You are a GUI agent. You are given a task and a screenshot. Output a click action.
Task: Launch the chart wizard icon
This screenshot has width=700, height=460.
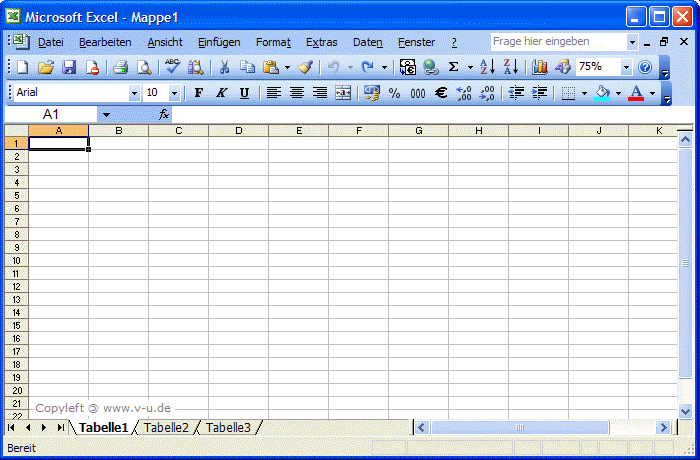(x=539, y=67)
